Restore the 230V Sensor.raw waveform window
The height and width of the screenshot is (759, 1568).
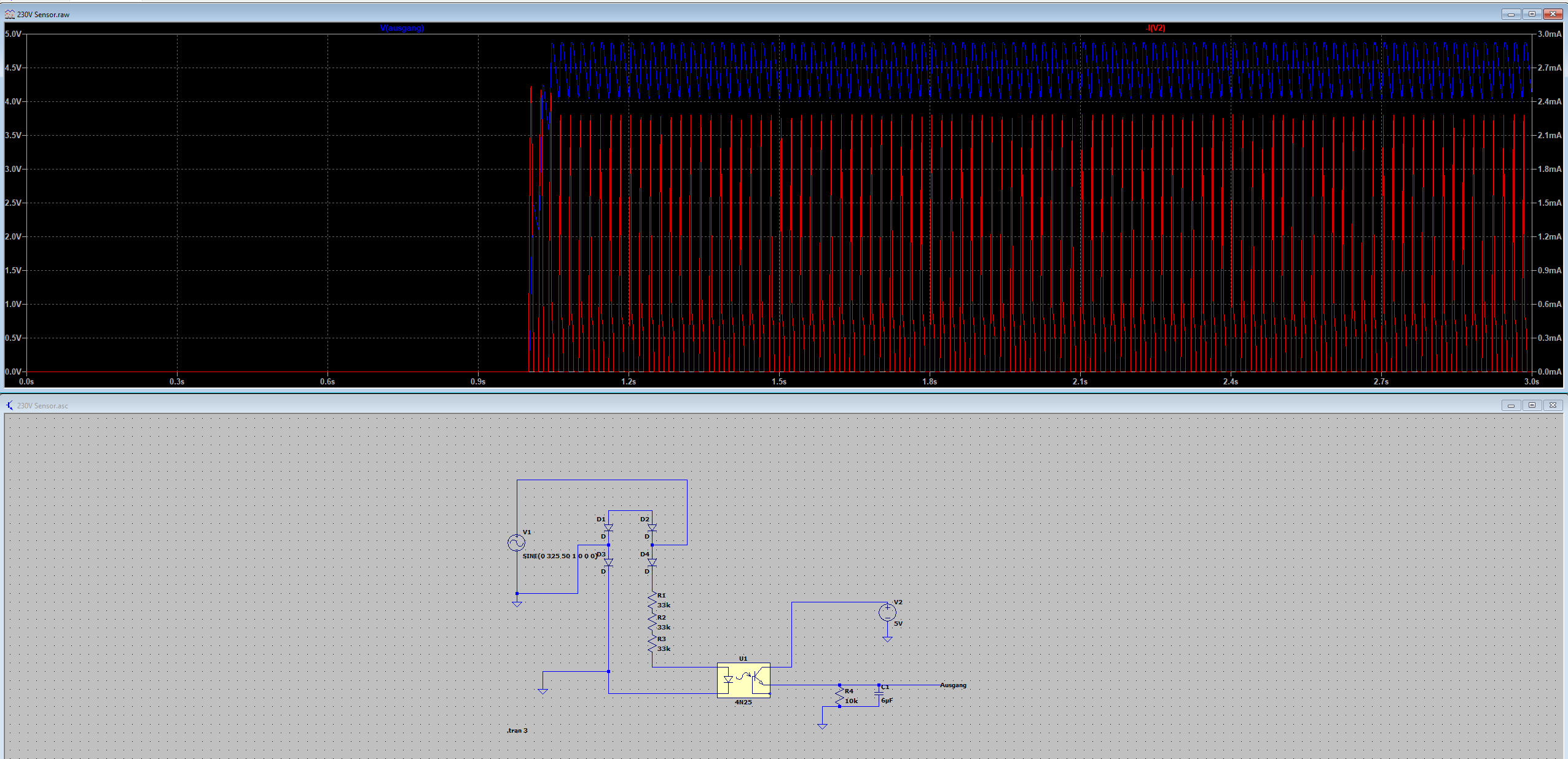coord(1532,14)
